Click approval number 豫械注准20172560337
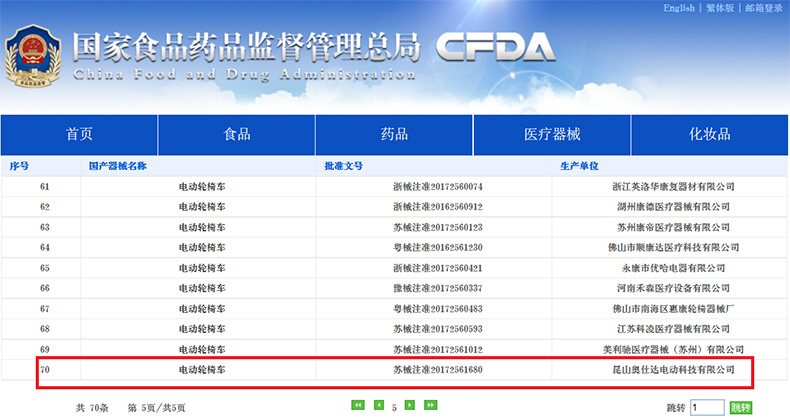The width and height of the screenshot is (790, 420). pos(438,289)
